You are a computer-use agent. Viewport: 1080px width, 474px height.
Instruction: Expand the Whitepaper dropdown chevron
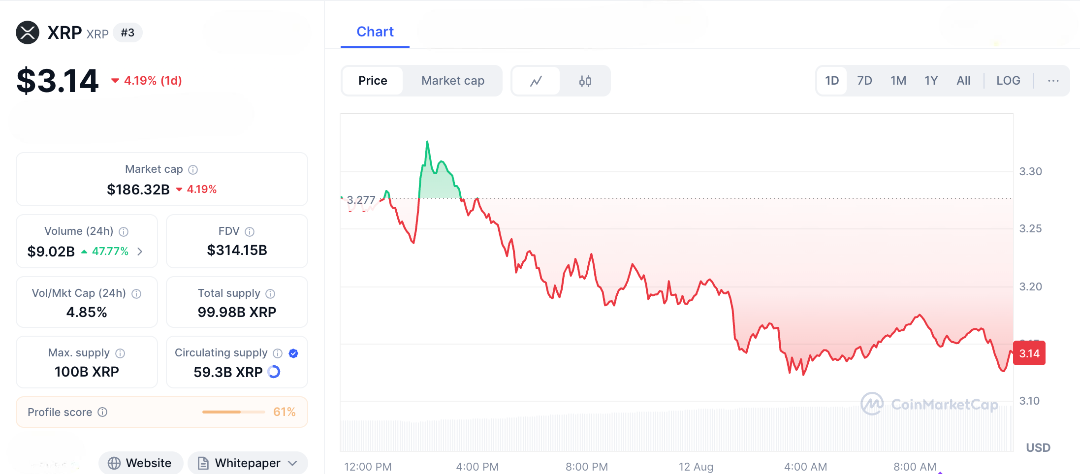pos(292,463)
